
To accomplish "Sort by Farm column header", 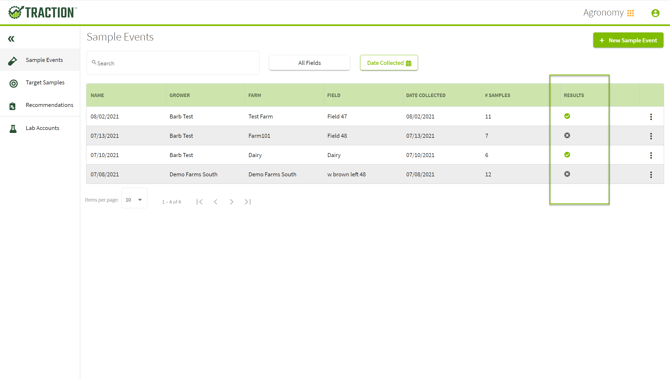I will click(255, 95).
